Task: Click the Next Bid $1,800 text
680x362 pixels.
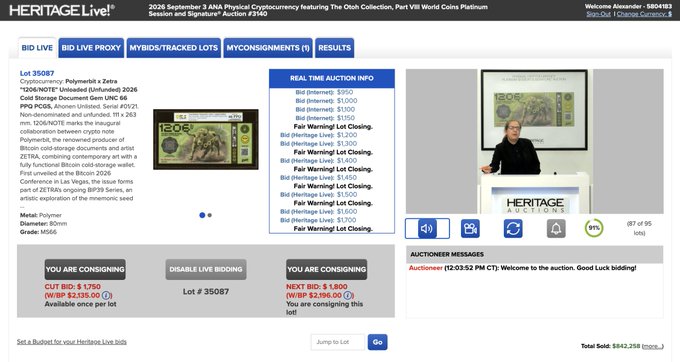Action: coord(317,287)
